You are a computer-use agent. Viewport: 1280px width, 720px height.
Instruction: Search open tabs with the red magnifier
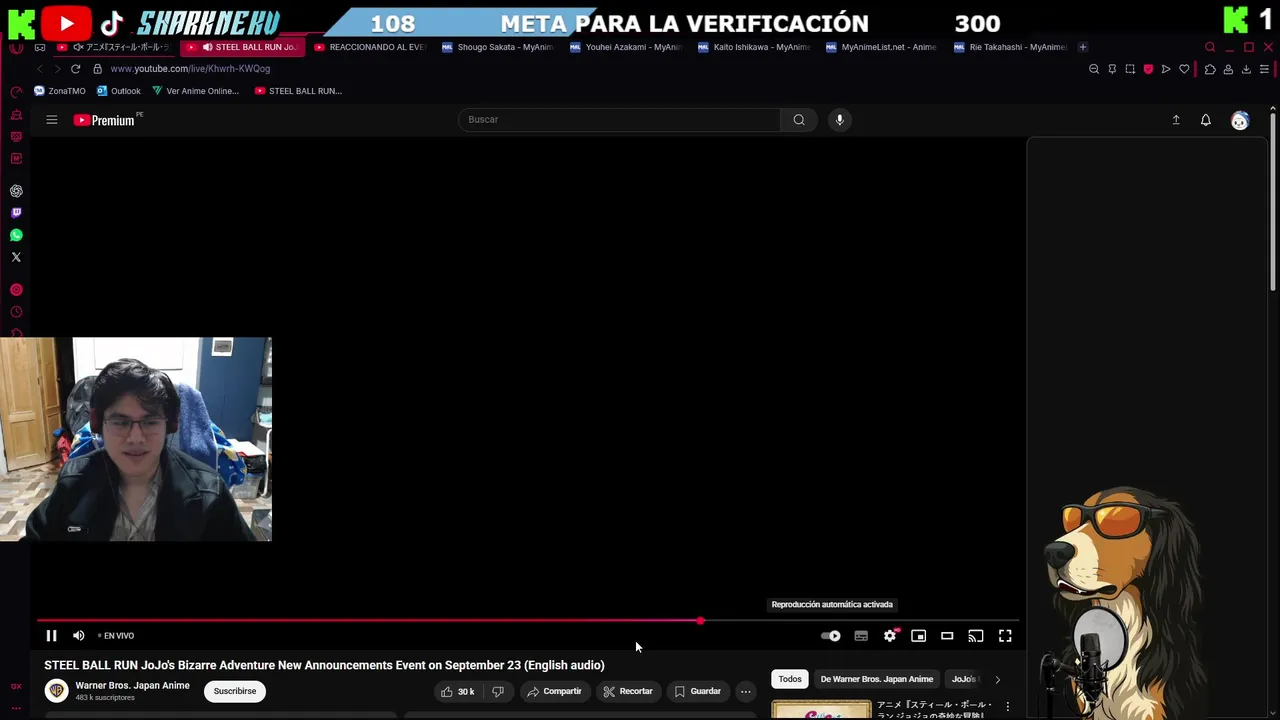1210,47
